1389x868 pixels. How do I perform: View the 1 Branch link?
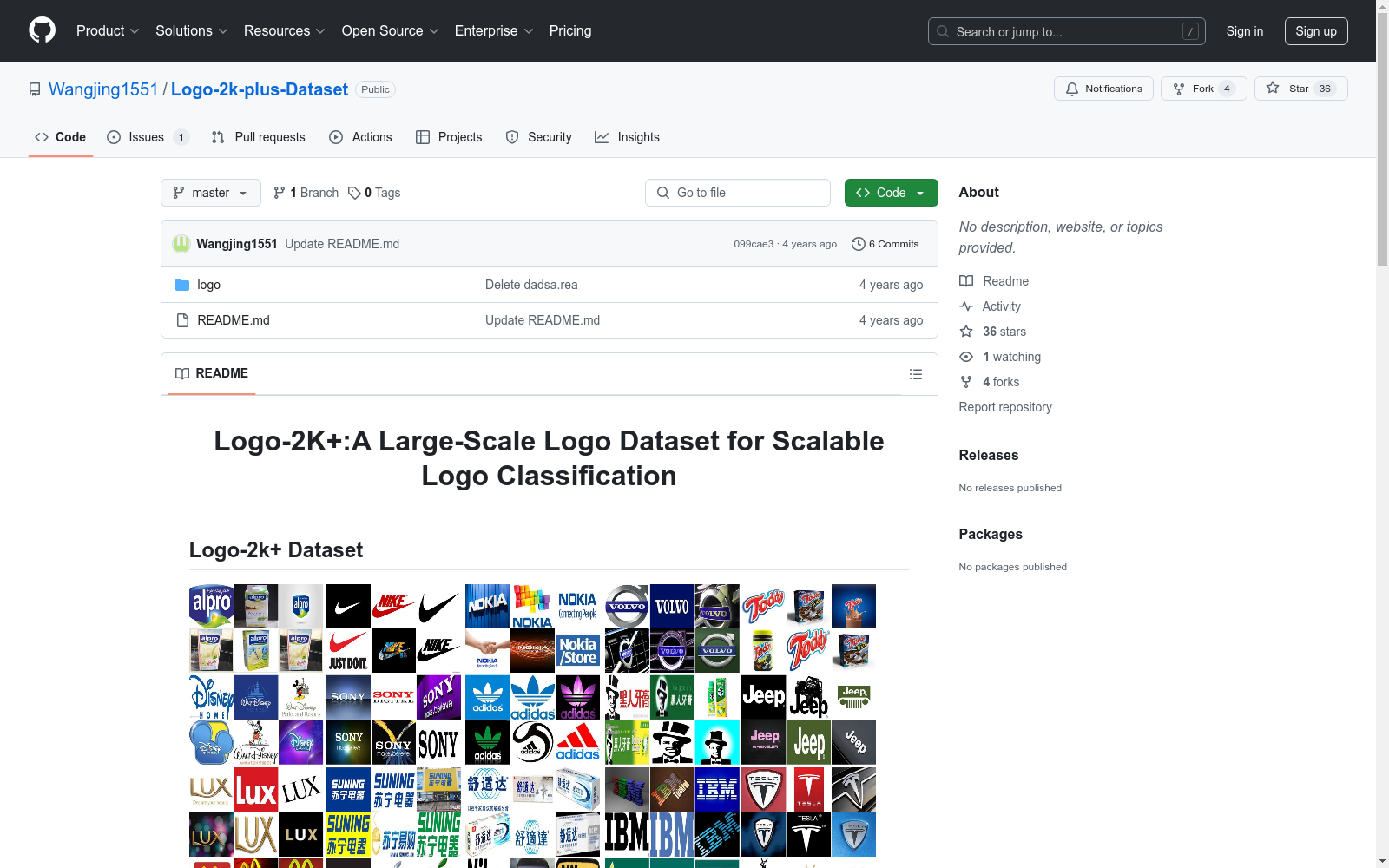click(x=306, y=193)
